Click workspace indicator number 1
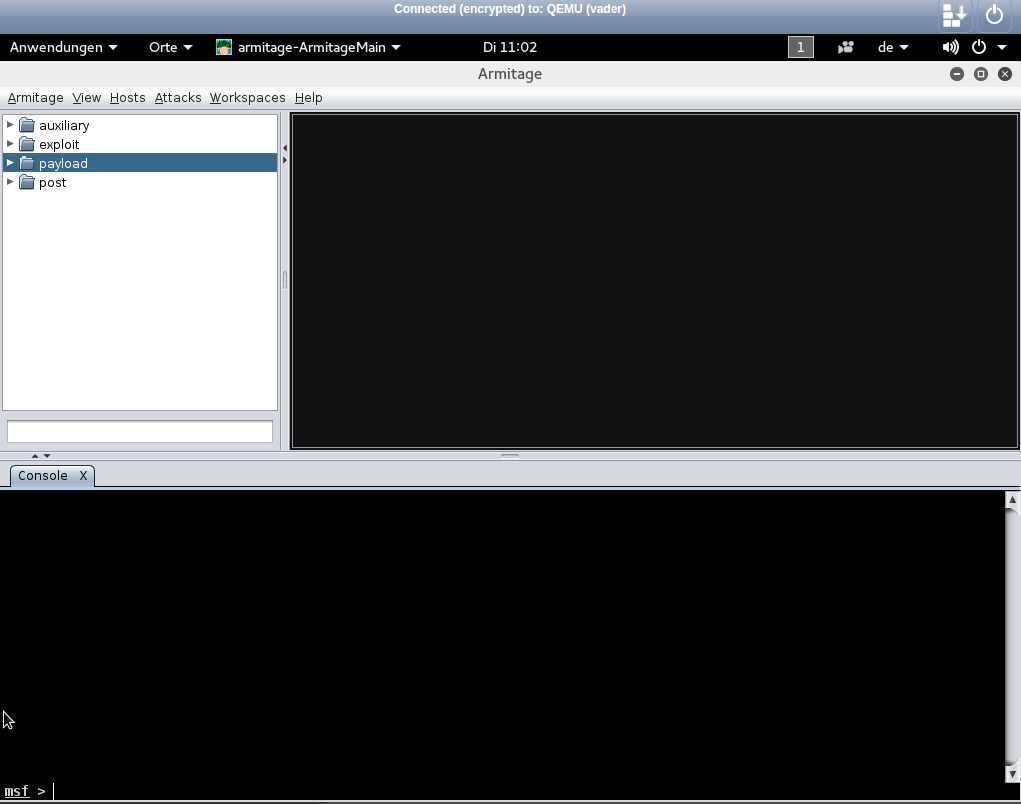Viewport: 1021px width, 804px height. (800, 47)
